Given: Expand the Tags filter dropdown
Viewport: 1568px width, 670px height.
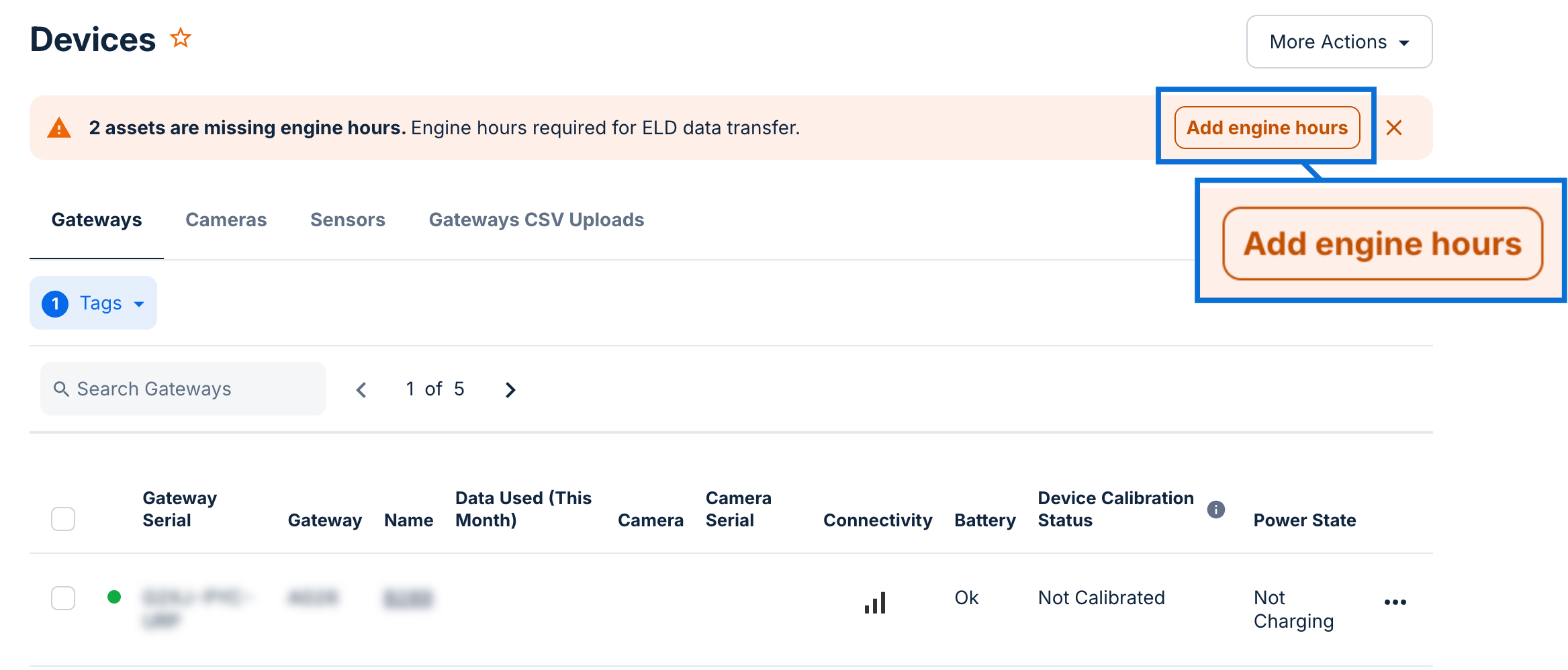Looking at the screenshot, I should coord(93,303).
